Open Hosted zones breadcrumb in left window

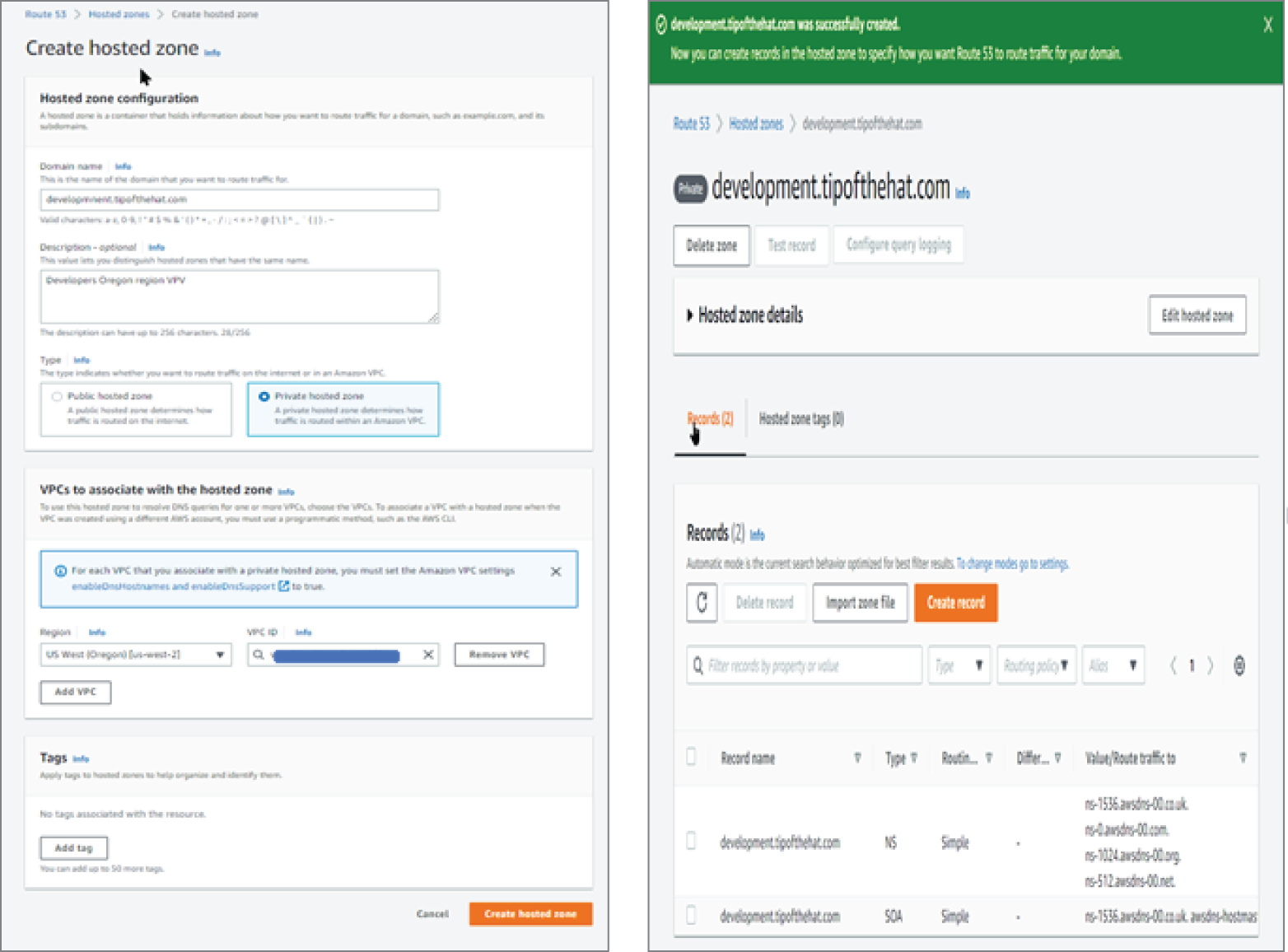tap(119, 14)
